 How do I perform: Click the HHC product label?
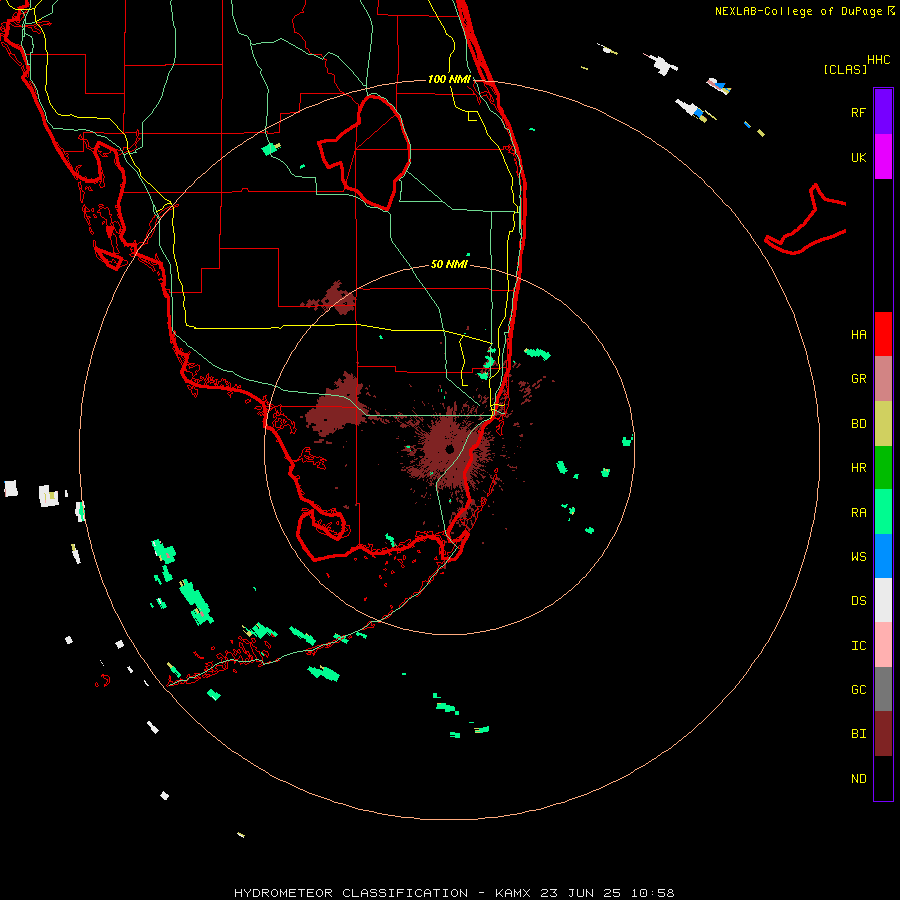(x=878, y=60)
